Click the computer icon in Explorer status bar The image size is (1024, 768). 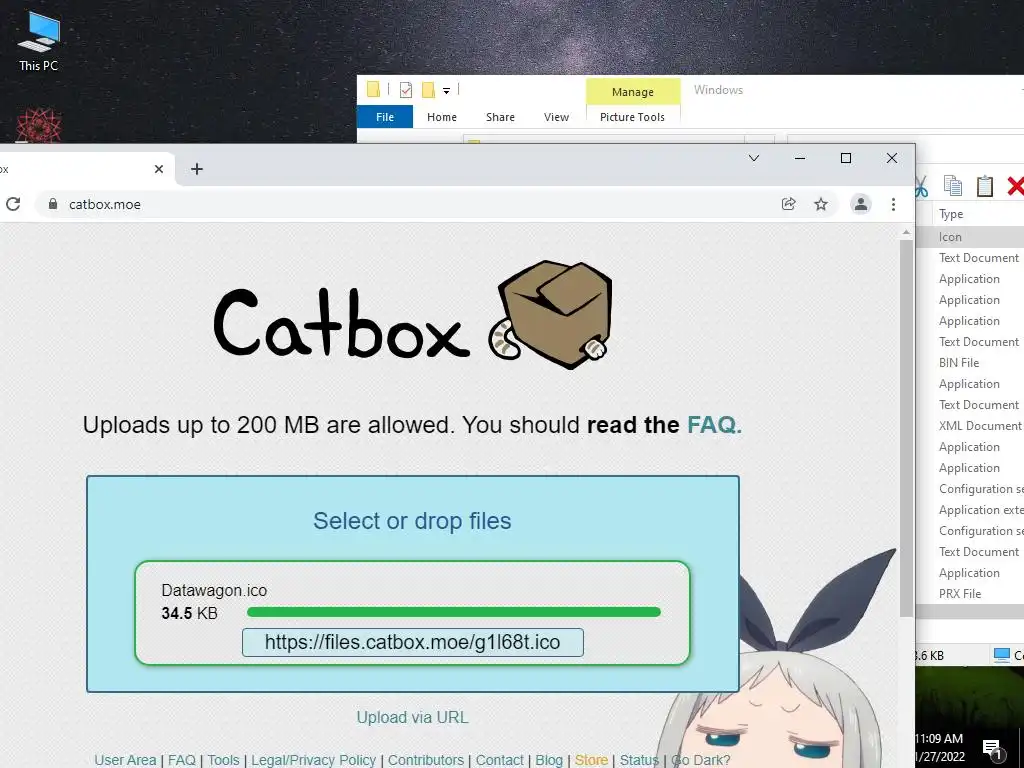[x=1001, y=654]
